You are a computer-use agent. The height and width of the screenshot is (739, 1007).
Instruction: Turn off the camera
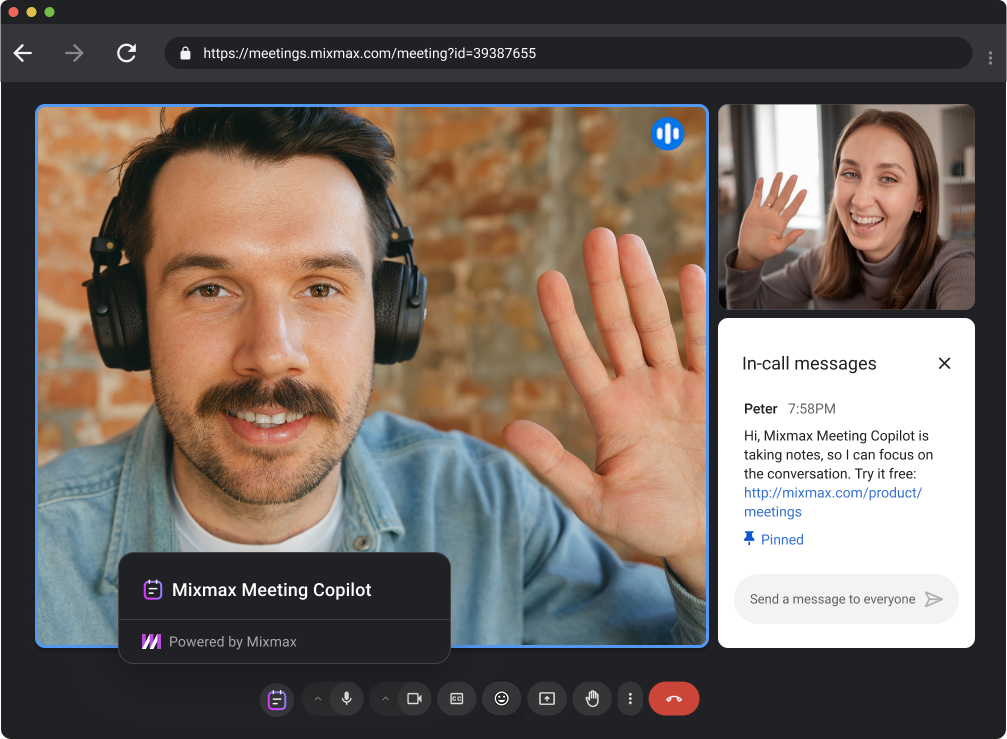pos(414,699)
